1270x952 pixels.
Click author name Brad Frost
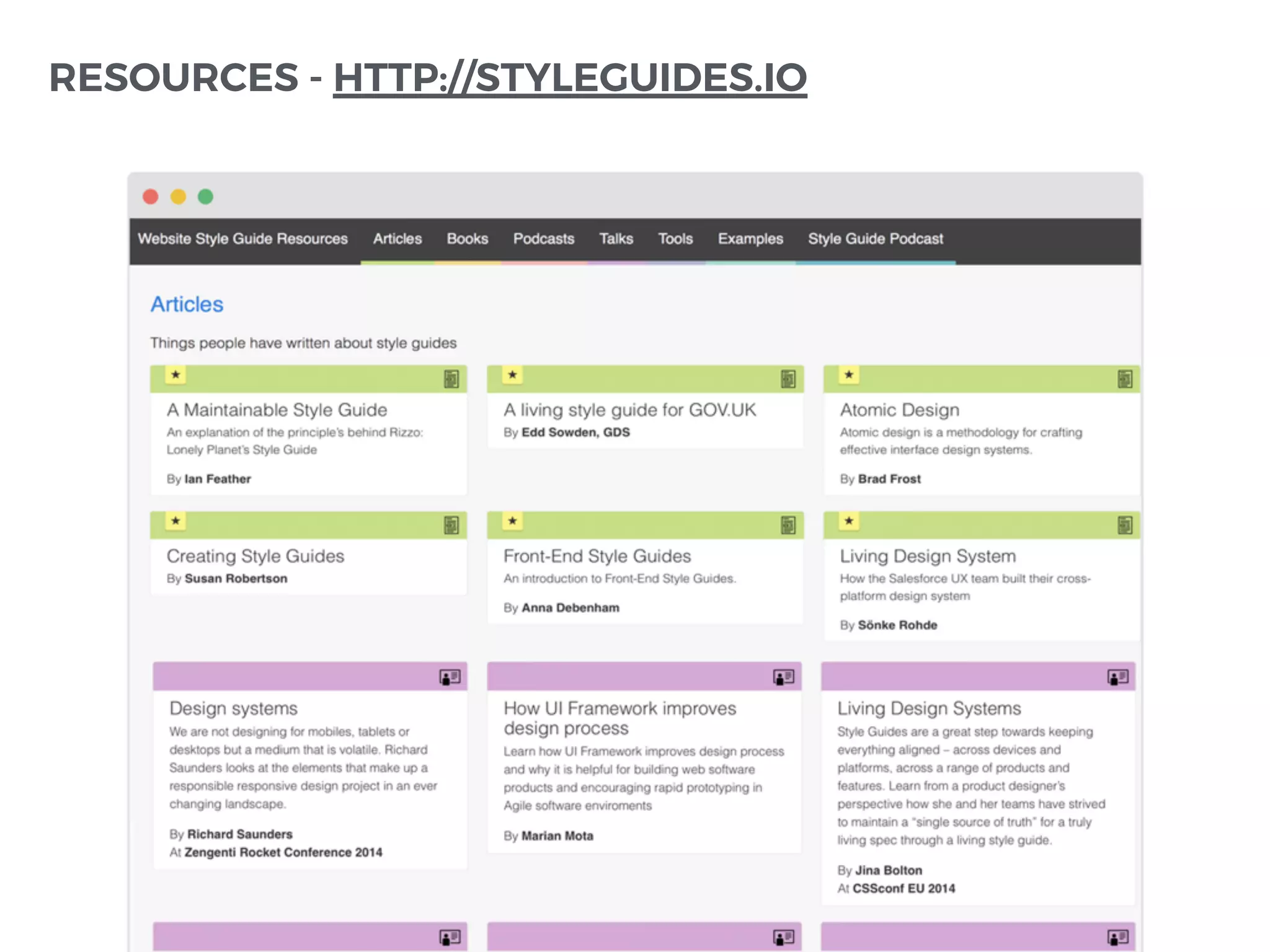[889, 479]
